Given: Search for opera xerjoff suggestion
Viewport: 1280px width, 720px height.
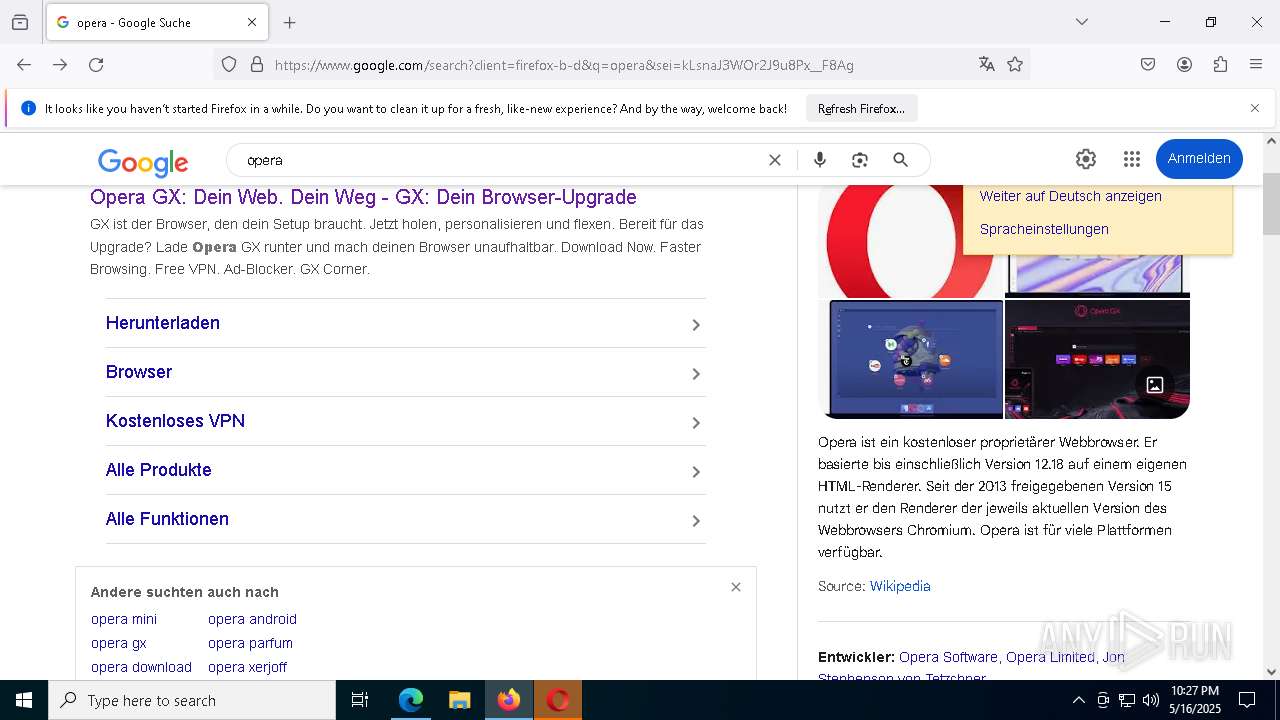Looking at the screenshot, I should [x=247, y=667].
